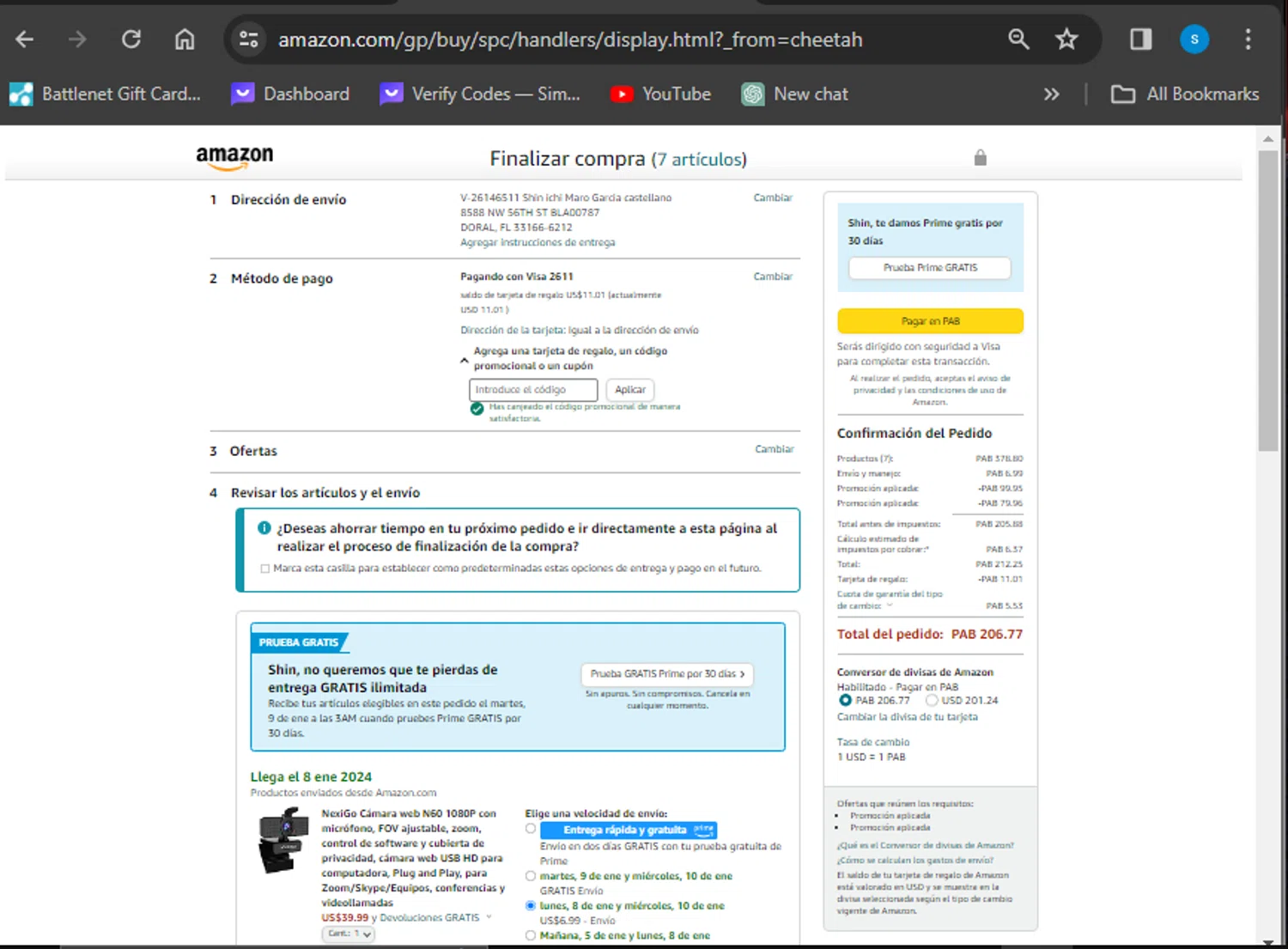The height and width of the screenshot is (949, 1288).
Task: Click Prueba Prime GRATIS button in sidebar
Action: click(930, 268)
